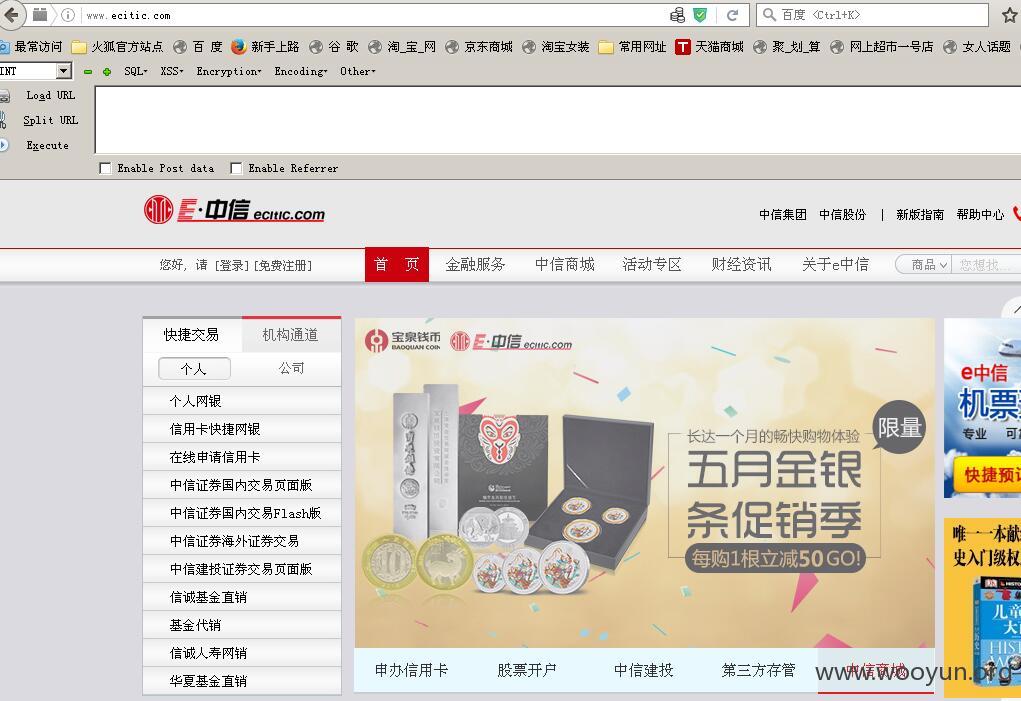Viewport: 1021px width, 701px height.
Task: Open 中信证券国内交易页面版 link
Action: (x=242, y=485)
